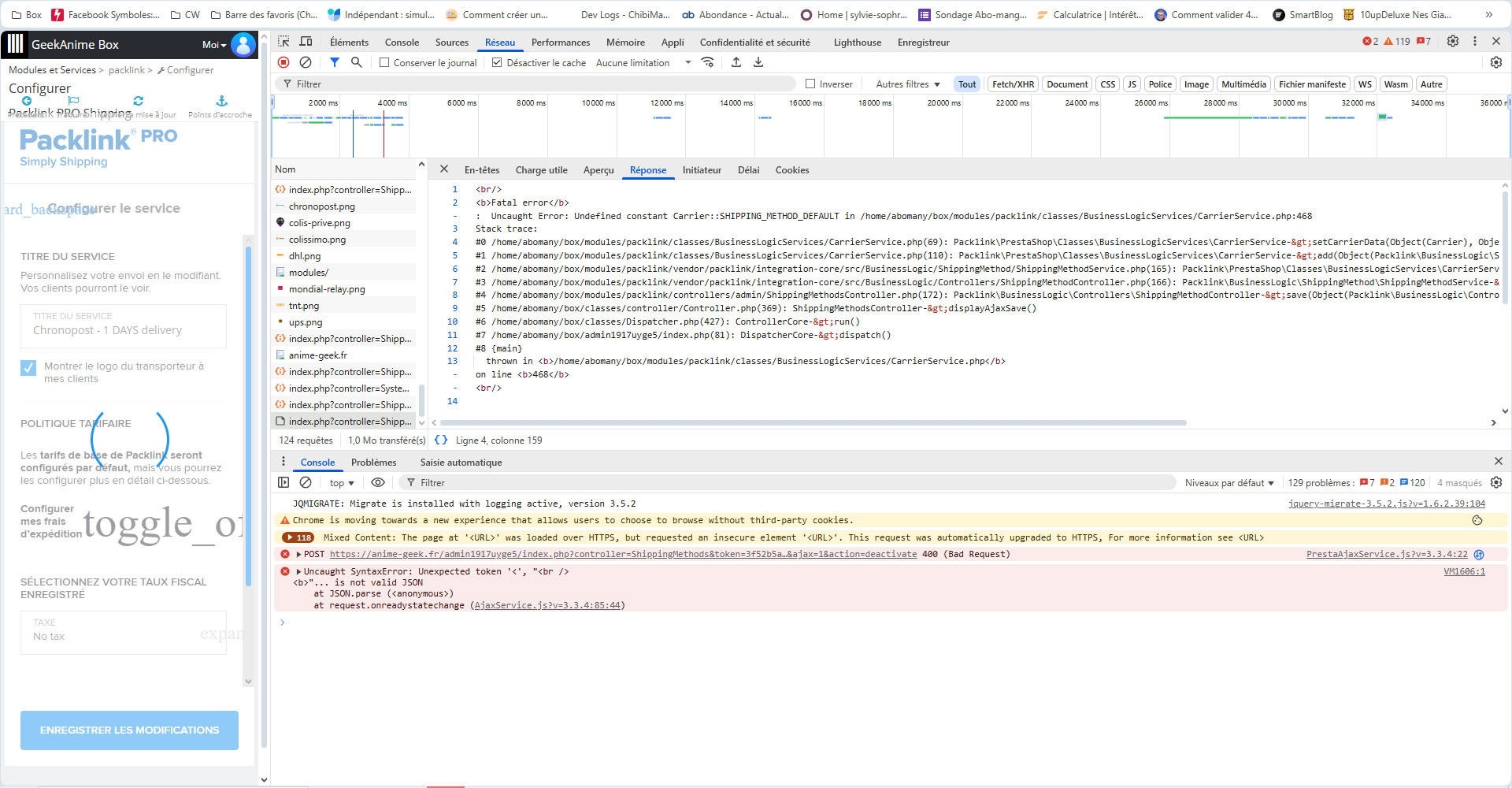This screenshot has height=788, width=1512.
Task: Open network panel settings gear
Action: [x=1496, y=62]
